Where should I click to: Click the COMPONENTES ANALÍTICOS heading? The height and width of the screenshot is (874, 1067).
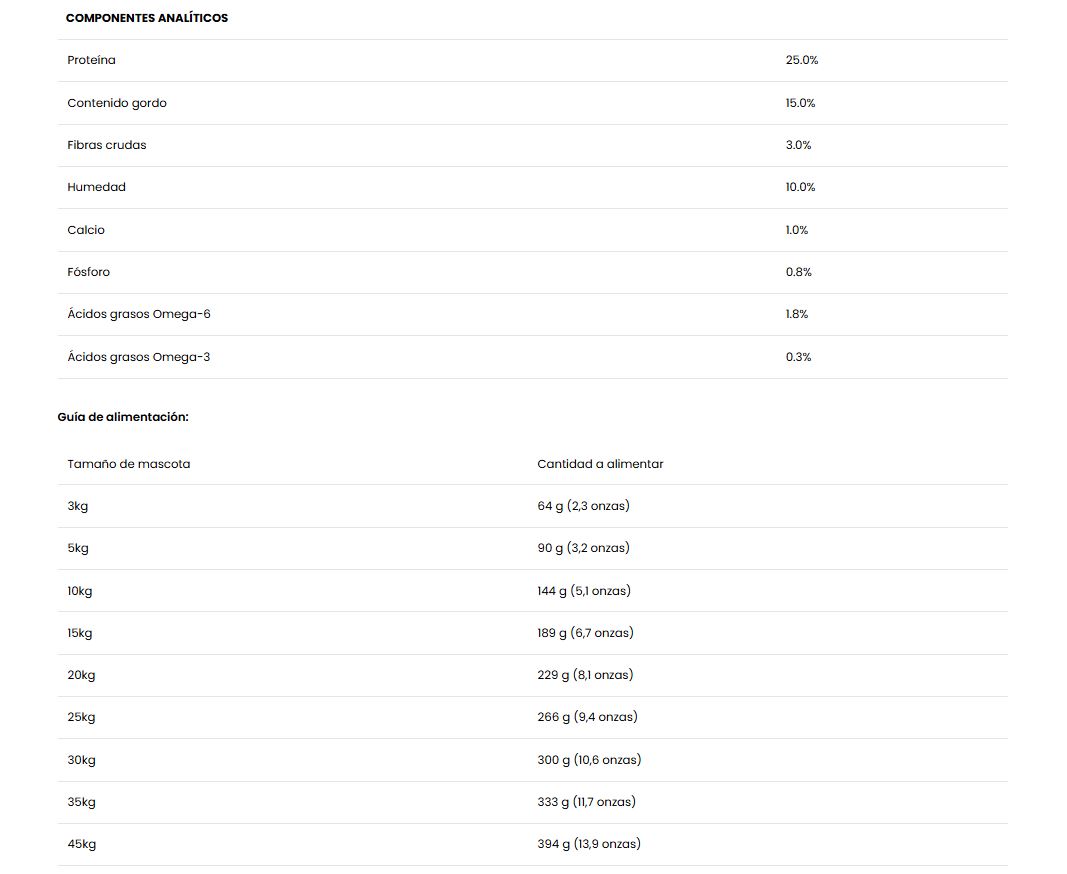pos(147,18)
